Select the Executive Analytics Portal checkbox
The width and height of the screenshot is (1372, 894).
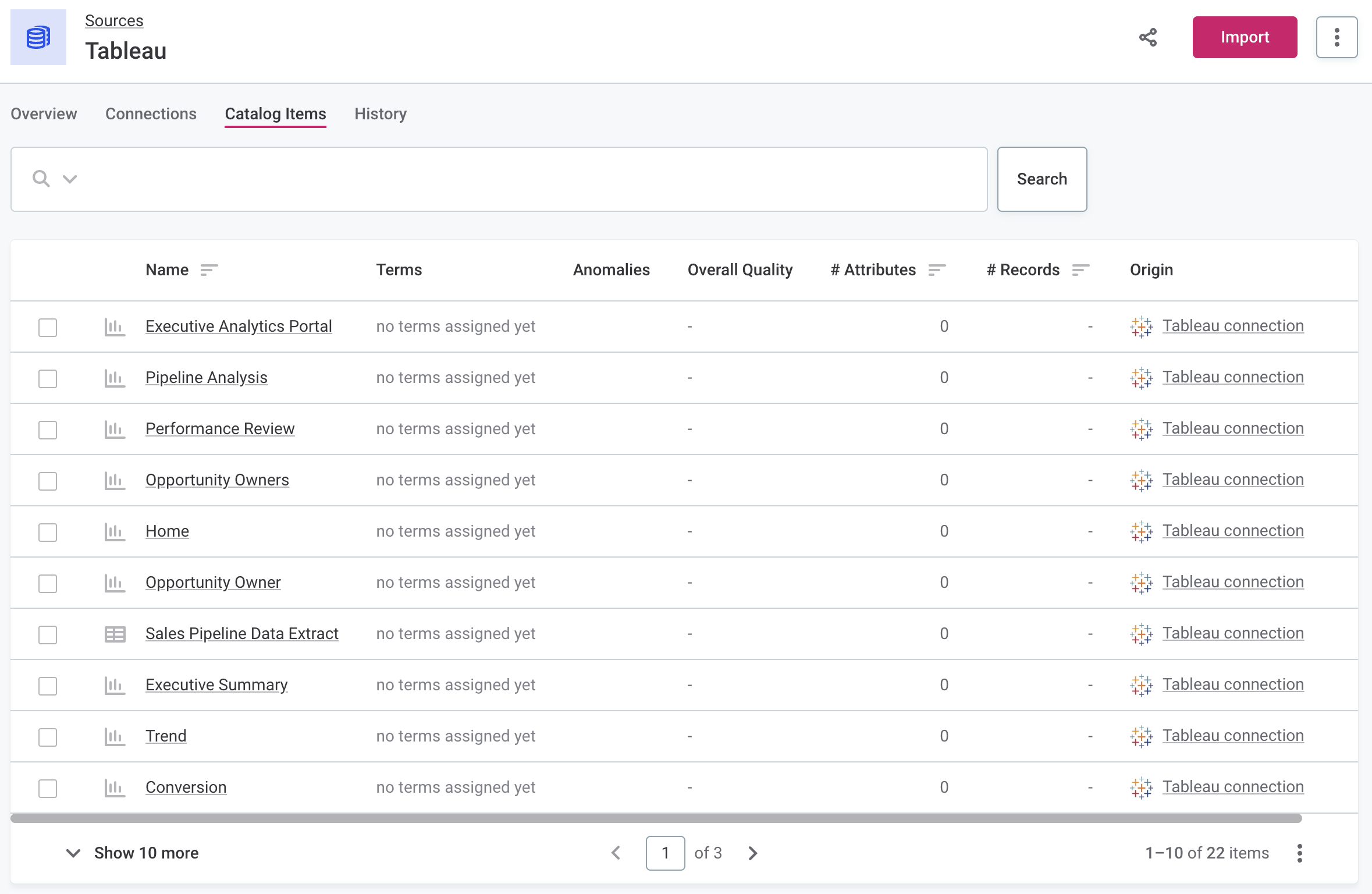pyautogui.click(x=48, y=327)
